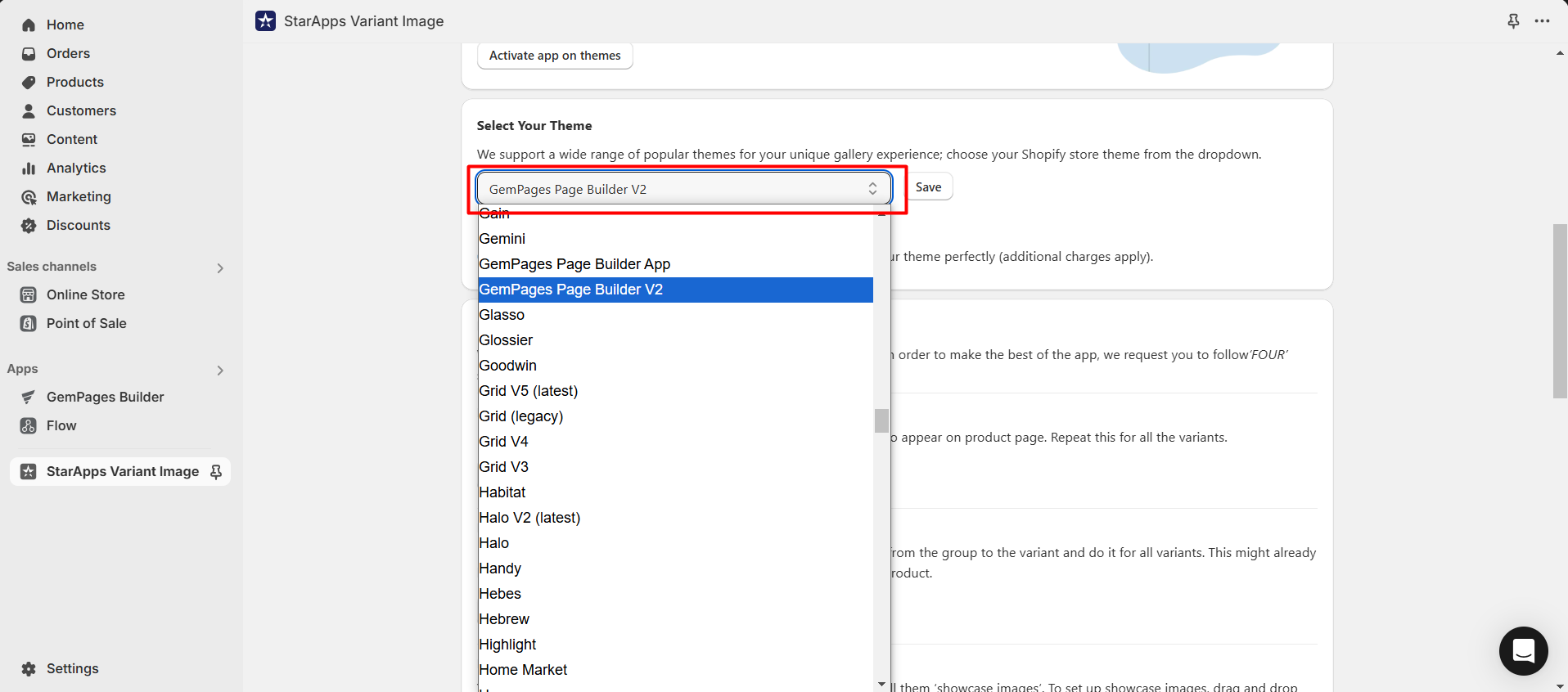1568x692 pixels.
Task: Expand the Sales channels section
Action: coord(219,267)
